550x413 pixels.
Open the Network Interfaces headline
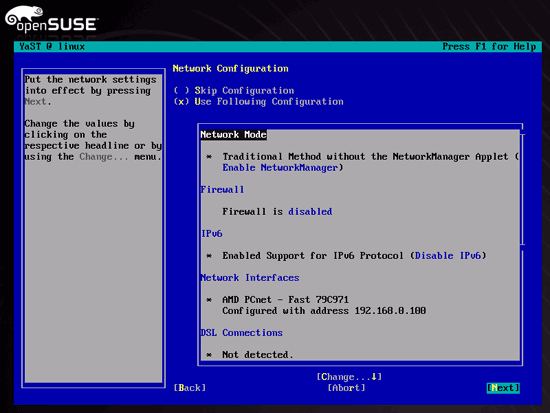click(250, 278)
